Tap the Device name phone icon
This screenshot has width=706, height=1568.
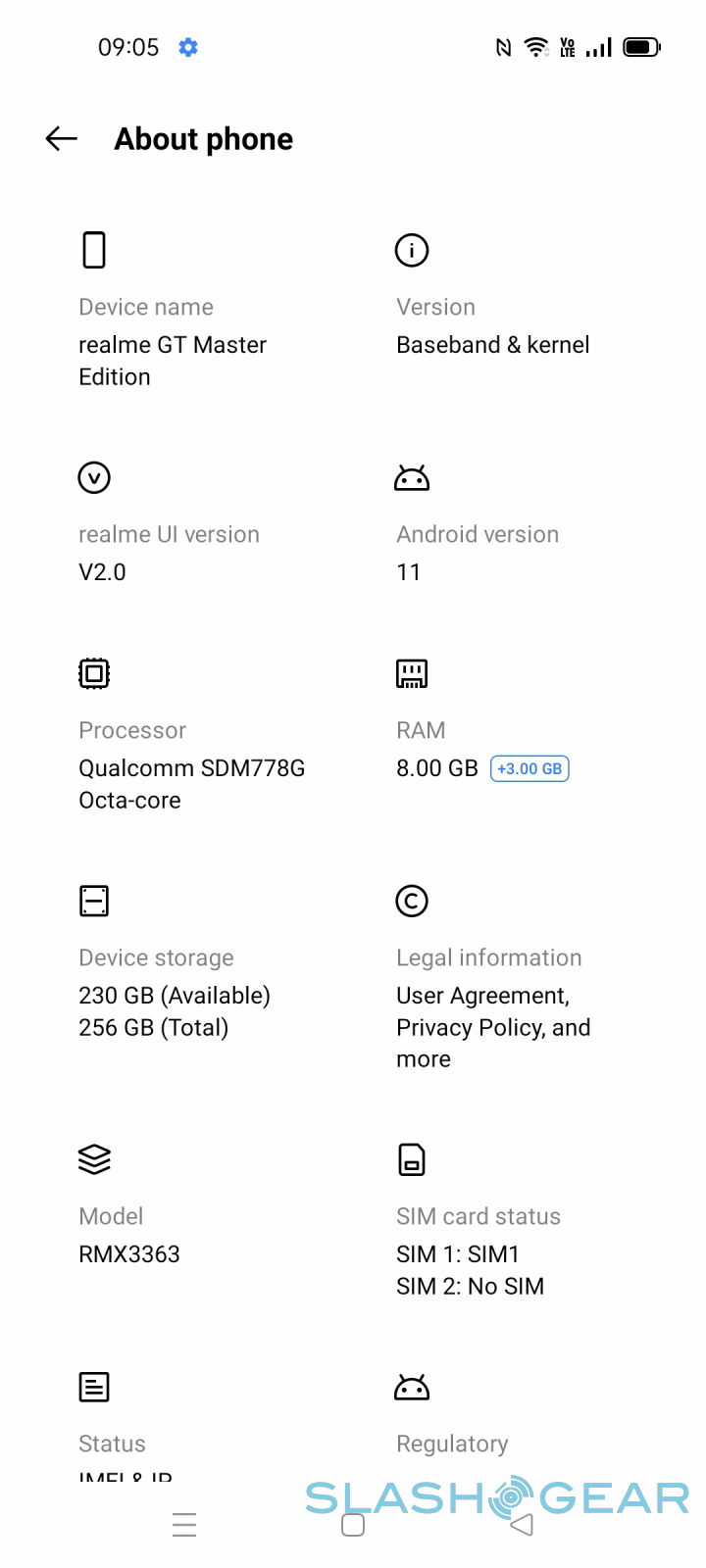[x=94, y=250]
